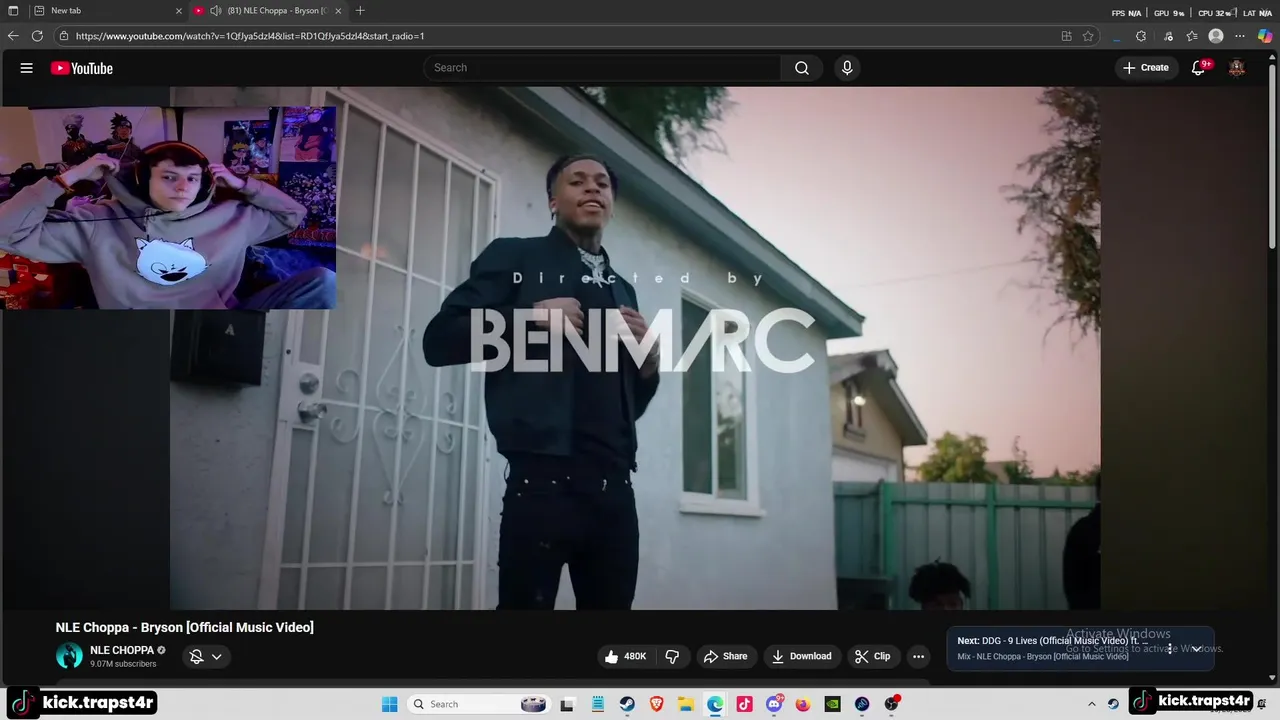Like the video showing 480K likes

[625, 656]
